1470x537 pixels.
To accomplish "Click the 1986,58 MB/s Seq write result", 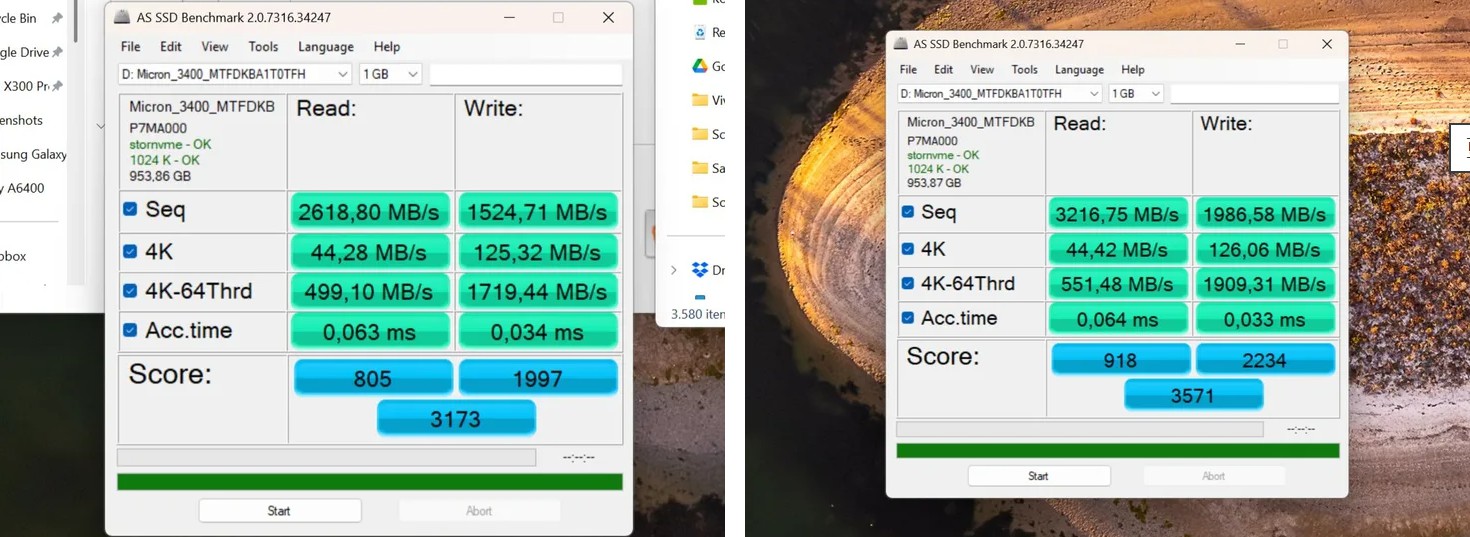I will click(x=1265, y=214).
